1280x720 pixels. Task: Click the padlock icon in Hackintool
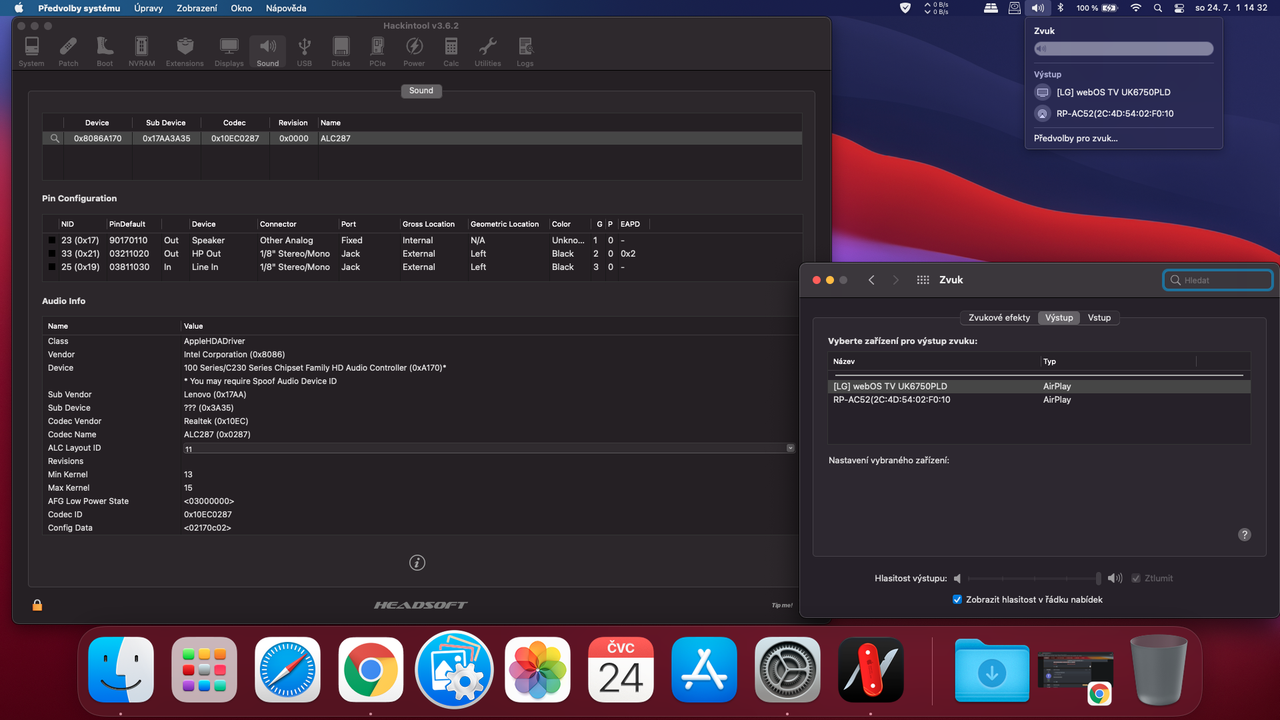coord(37,605)
